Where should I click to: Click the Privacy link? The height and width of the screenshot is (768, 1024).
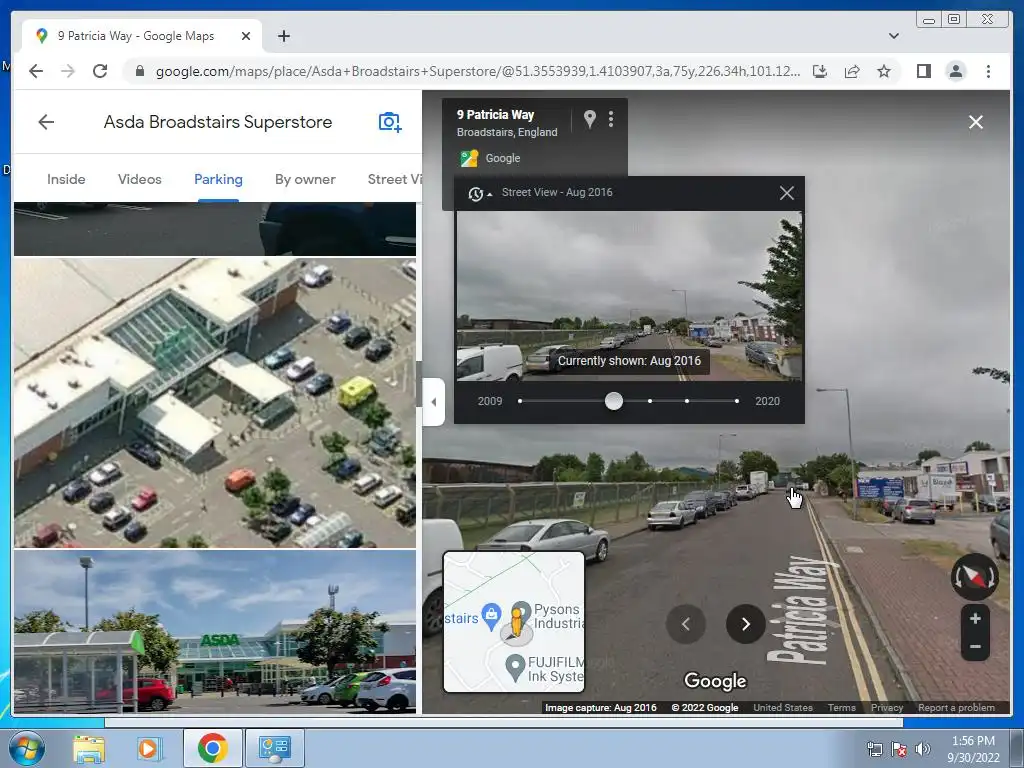pyautogui.click(x=886, y=707)
